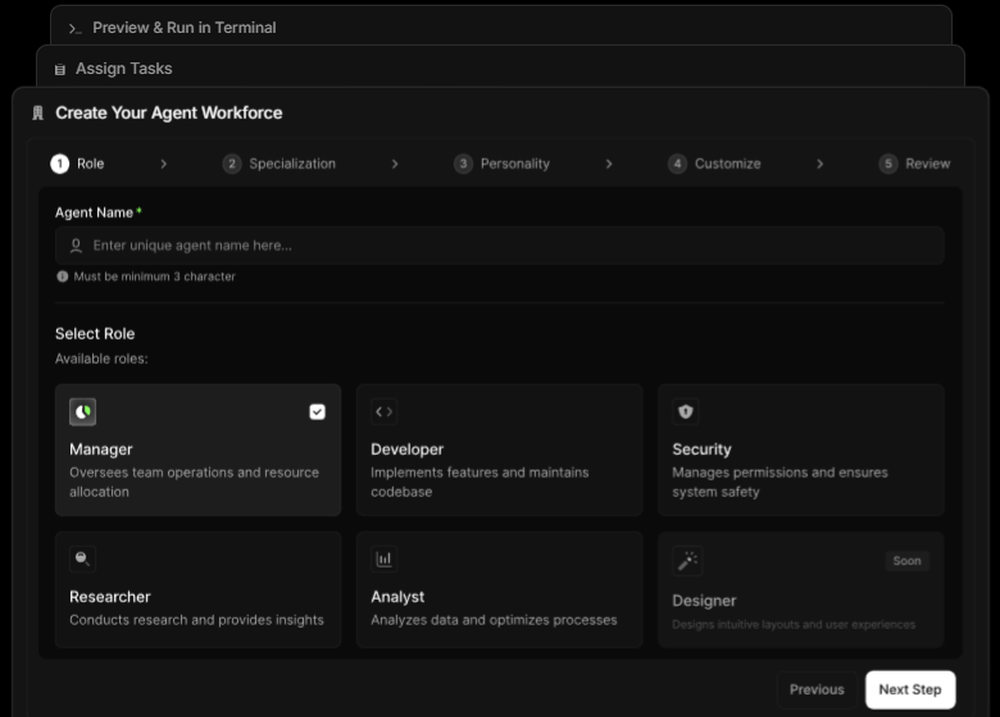Switch to the Personality step

[502, 163]
